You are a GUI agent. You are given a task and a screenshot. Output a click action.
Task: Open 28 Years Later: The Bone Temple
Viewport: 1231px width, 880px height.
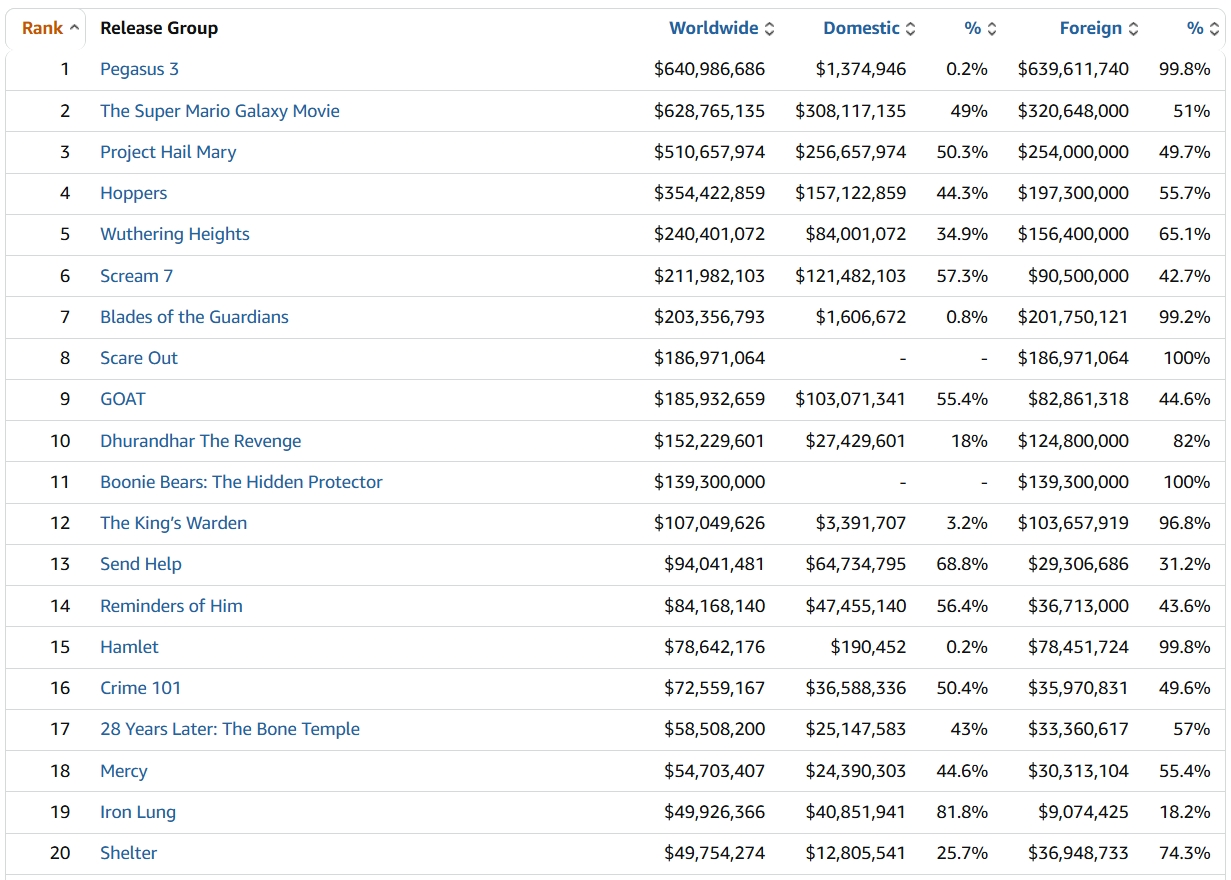(230, 729)
